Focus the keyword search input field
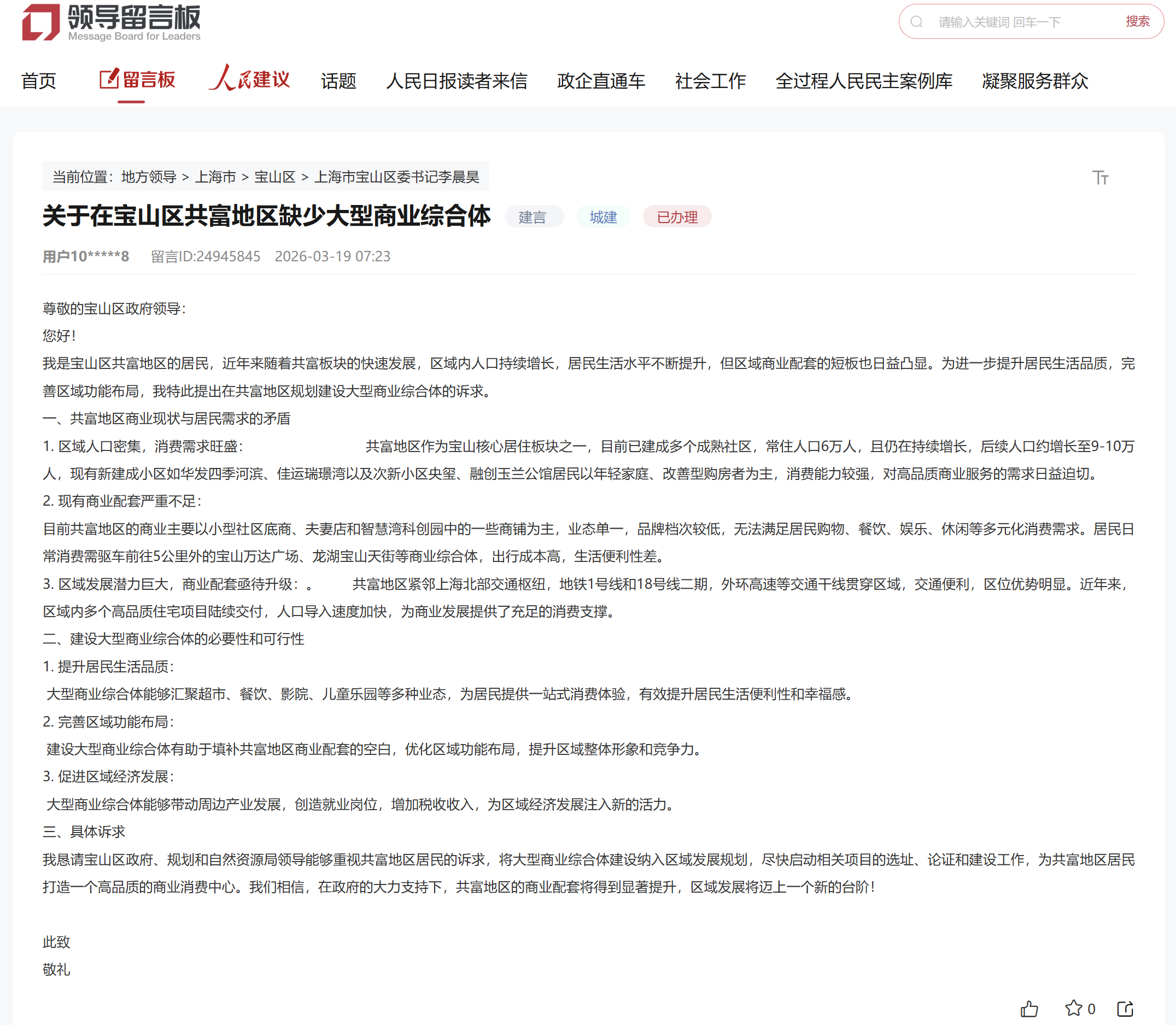1176x1025 pixels. (1024, 22)
